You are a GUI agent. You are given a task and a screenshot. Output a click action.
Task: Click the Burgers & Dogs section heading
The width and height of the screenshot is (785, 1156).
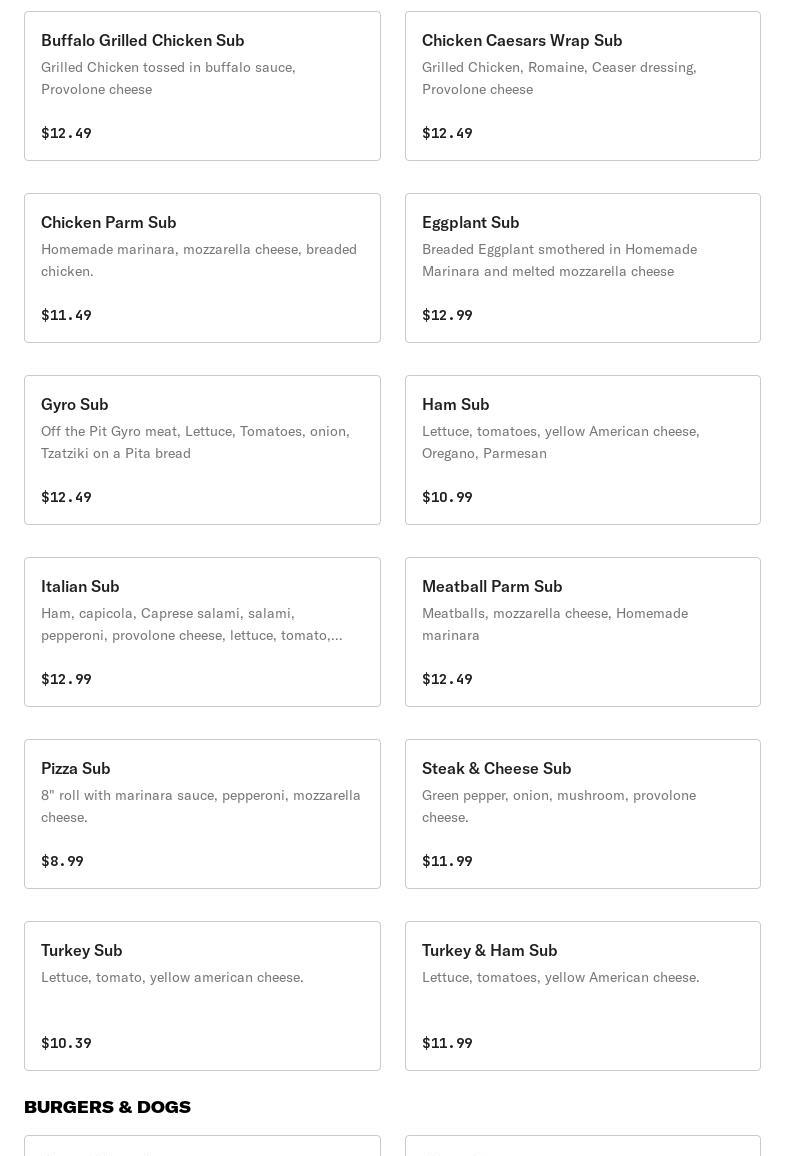point(107,1107)
